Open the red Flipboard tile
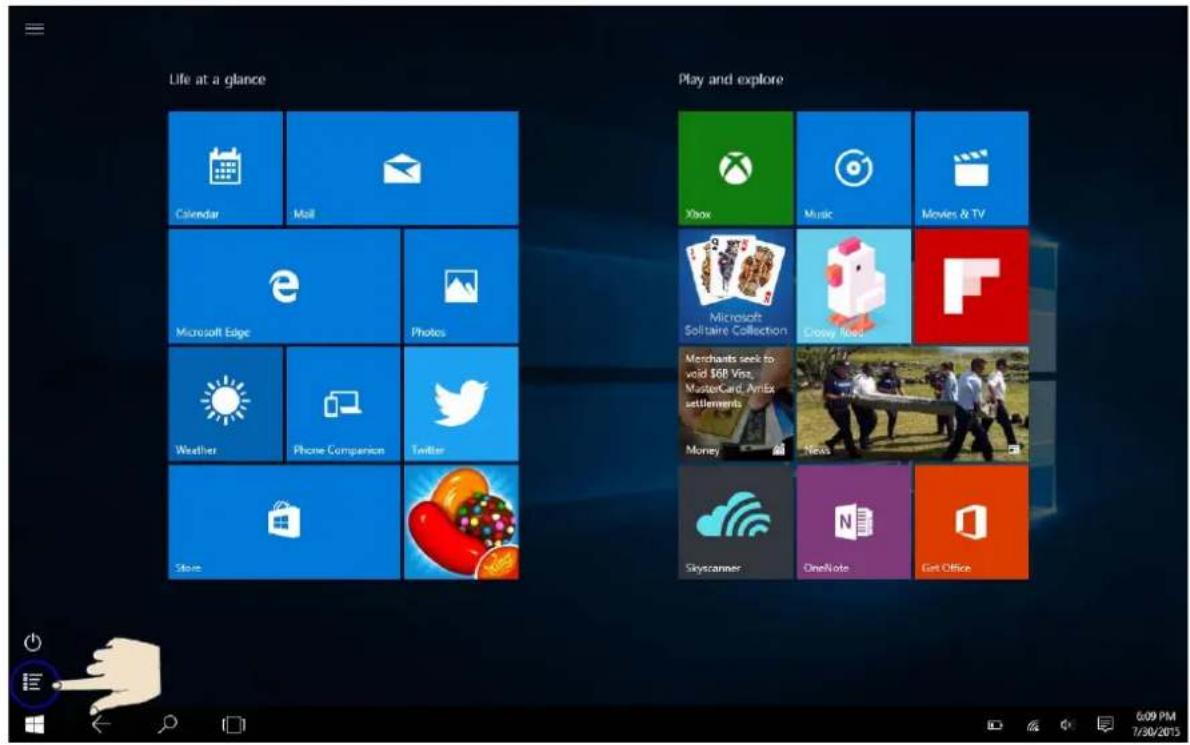 pyautogui.click(x=971, y=286)
